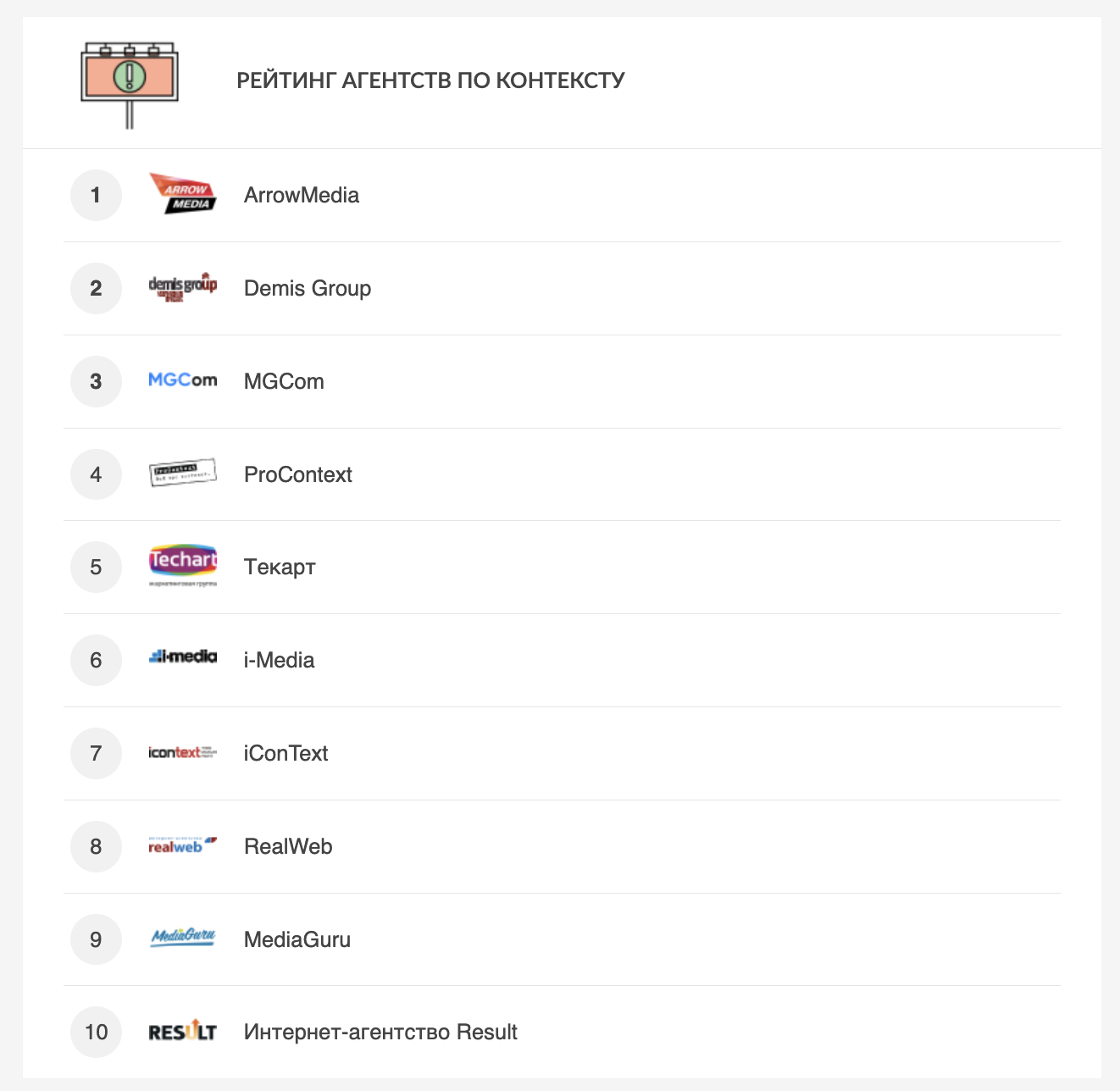Image resolution: width=1120 pixels, height=1091 pixels.
Task: Click the ProContext logo
Action: [x=182, y=473]
